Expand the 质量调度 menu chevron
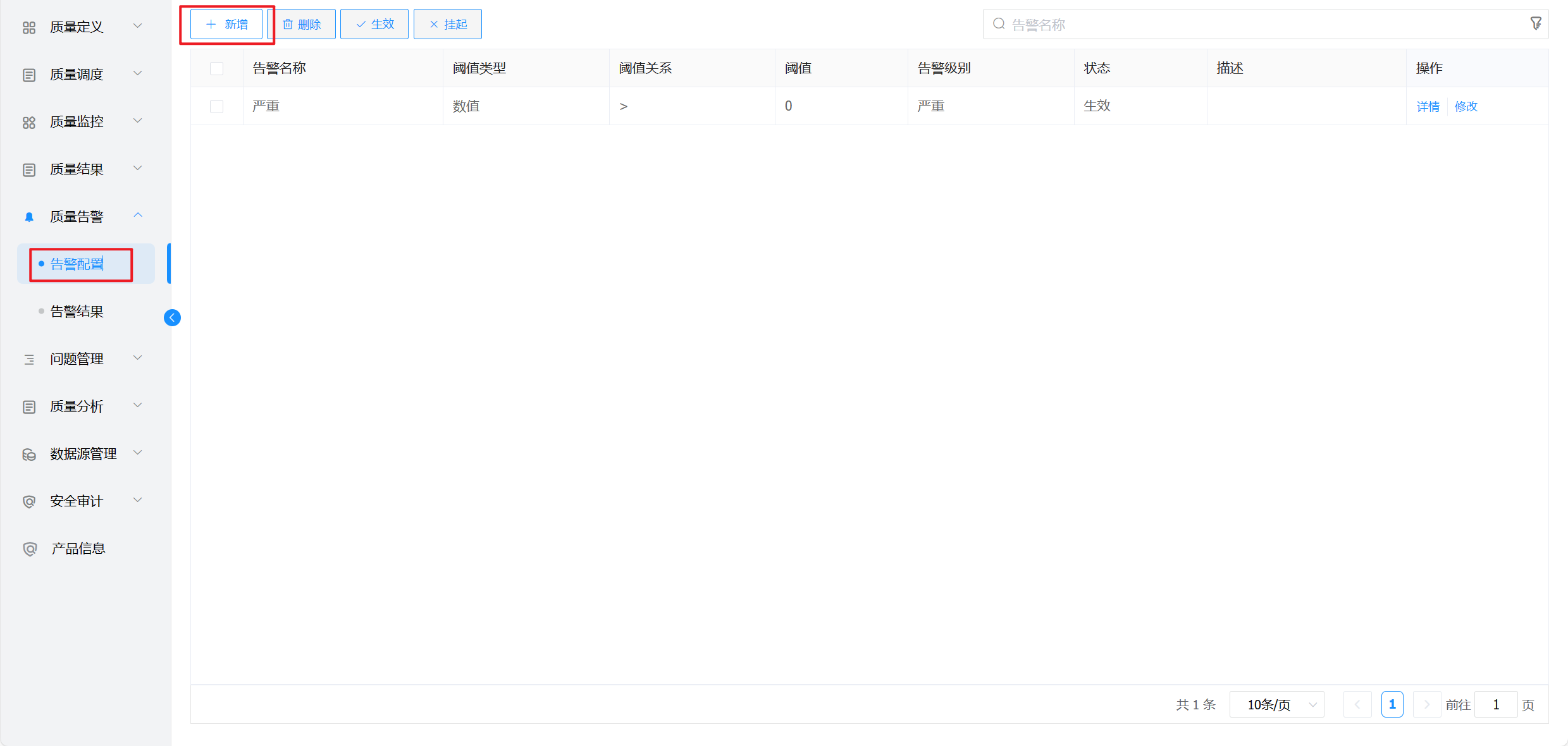The height and width of the screenshot is (746, 1568). (138, 73)
